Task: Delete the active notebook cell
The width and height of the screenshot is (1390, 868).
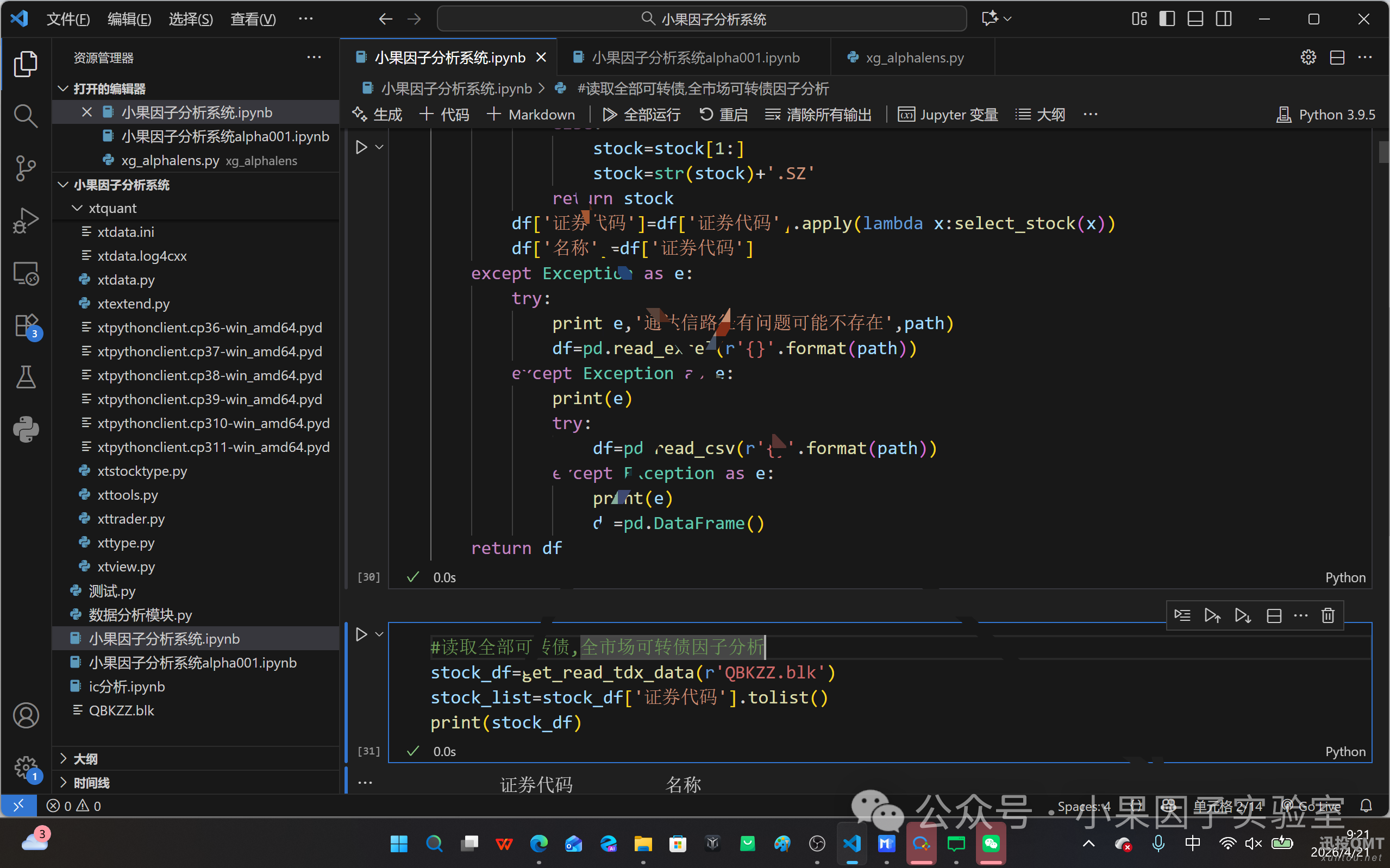Action: coord(1328,615)
